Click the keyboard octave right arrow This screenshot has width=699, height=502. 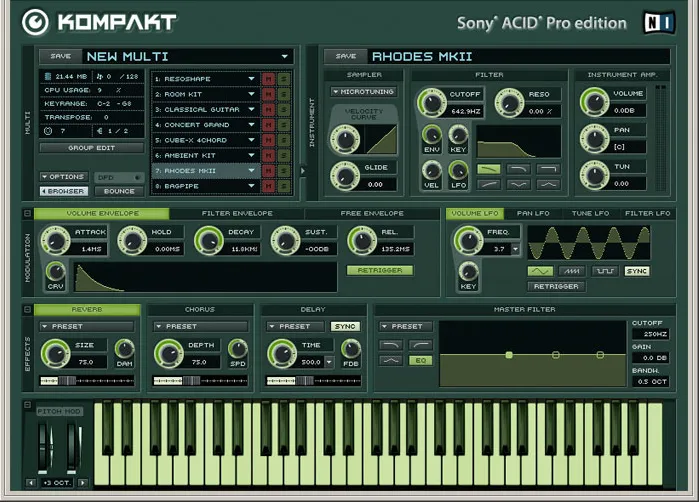tap(82, 482)
